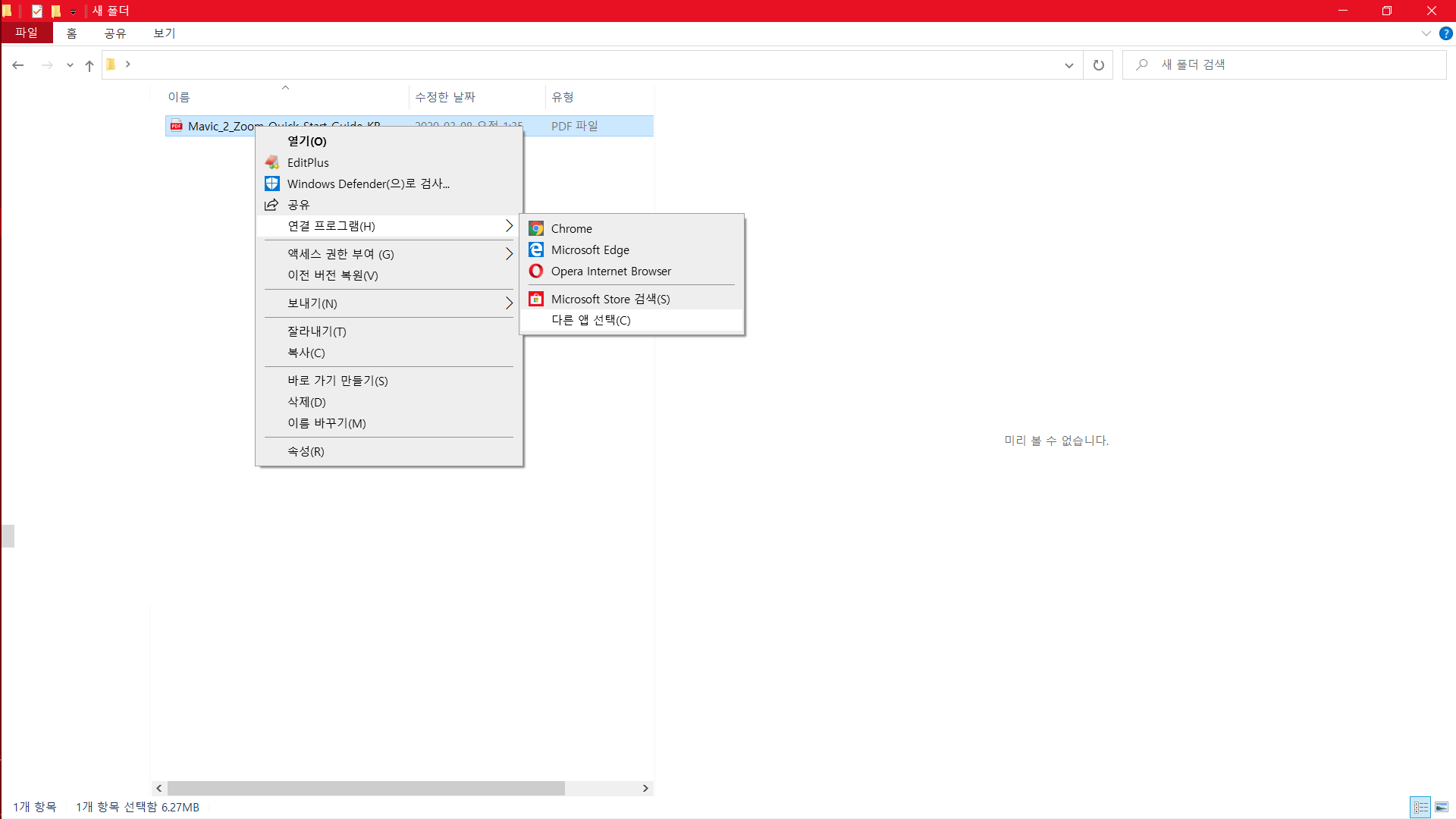Open with Chrome from the submenu
The height and width of the screenshot is (819, 1456).
point(571,228)
